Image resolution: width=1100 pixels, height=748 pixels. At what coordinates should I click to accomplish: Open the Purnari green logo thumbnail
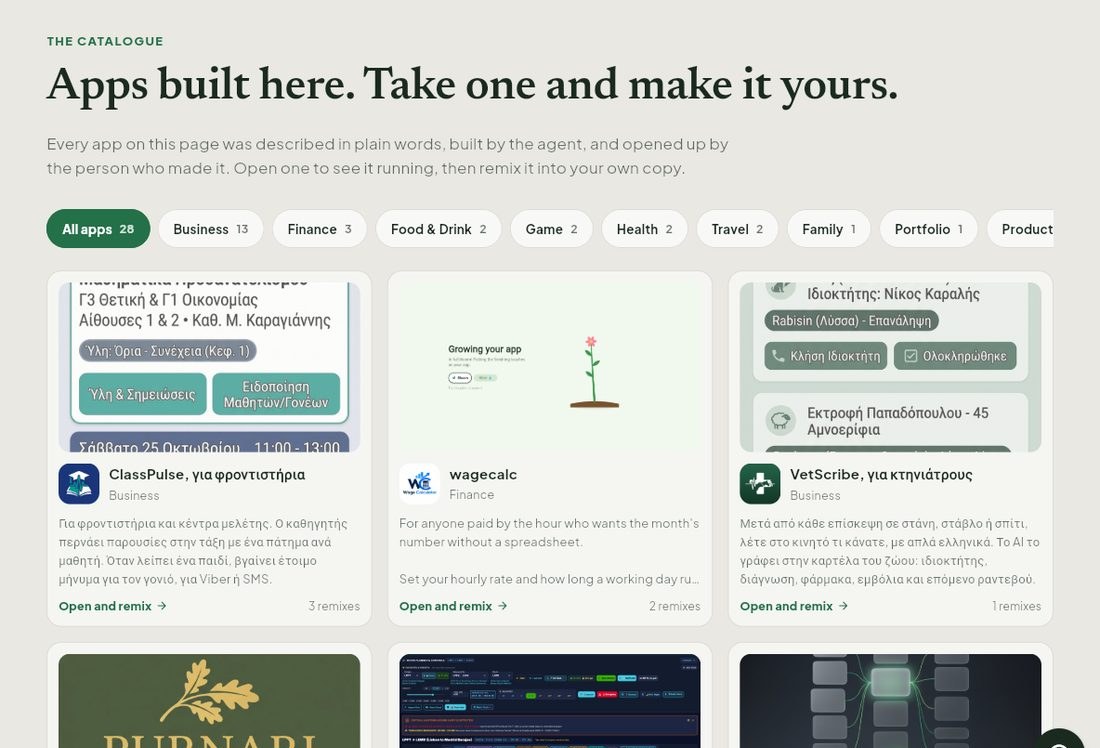[209, 701]
